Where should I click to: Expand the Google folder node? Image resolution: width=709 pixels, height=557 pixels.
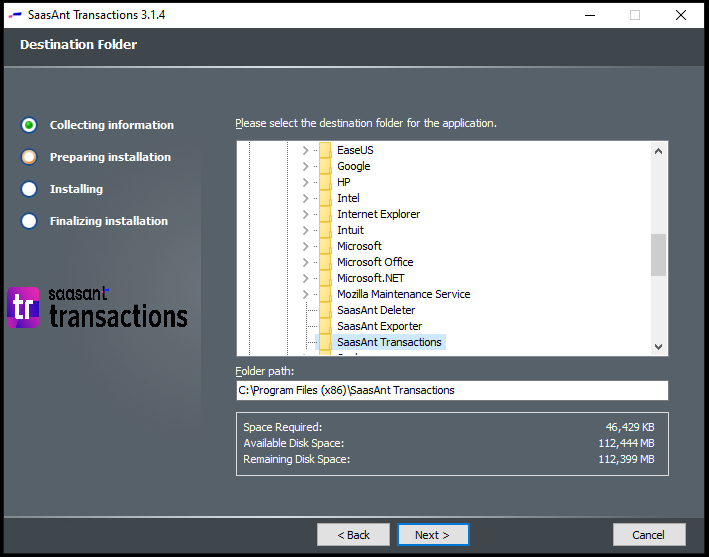(x=306, y=166)
